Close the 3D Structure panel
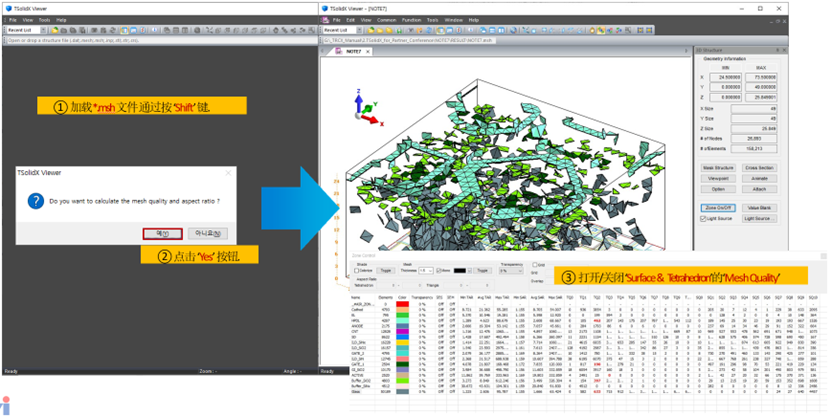Viewport: 831px width, 416px height. (784, 50)
